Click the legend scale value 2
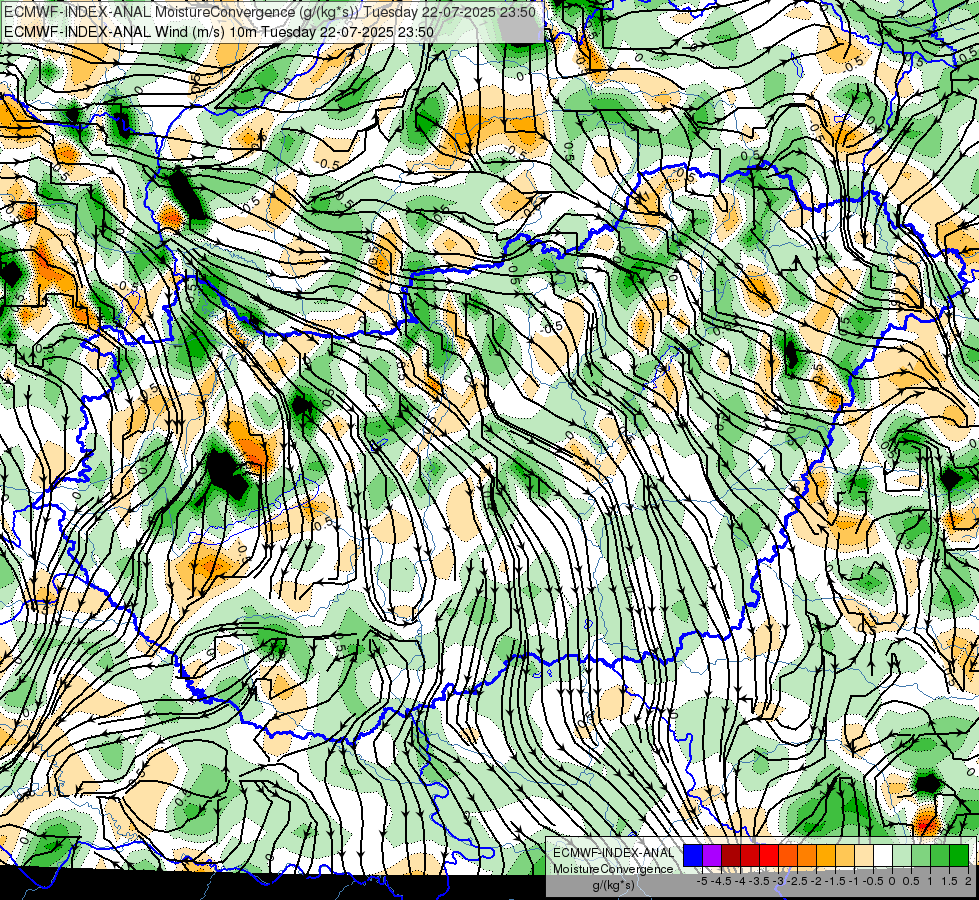Viewport: 979px width, 900px height. pos(968,881)
